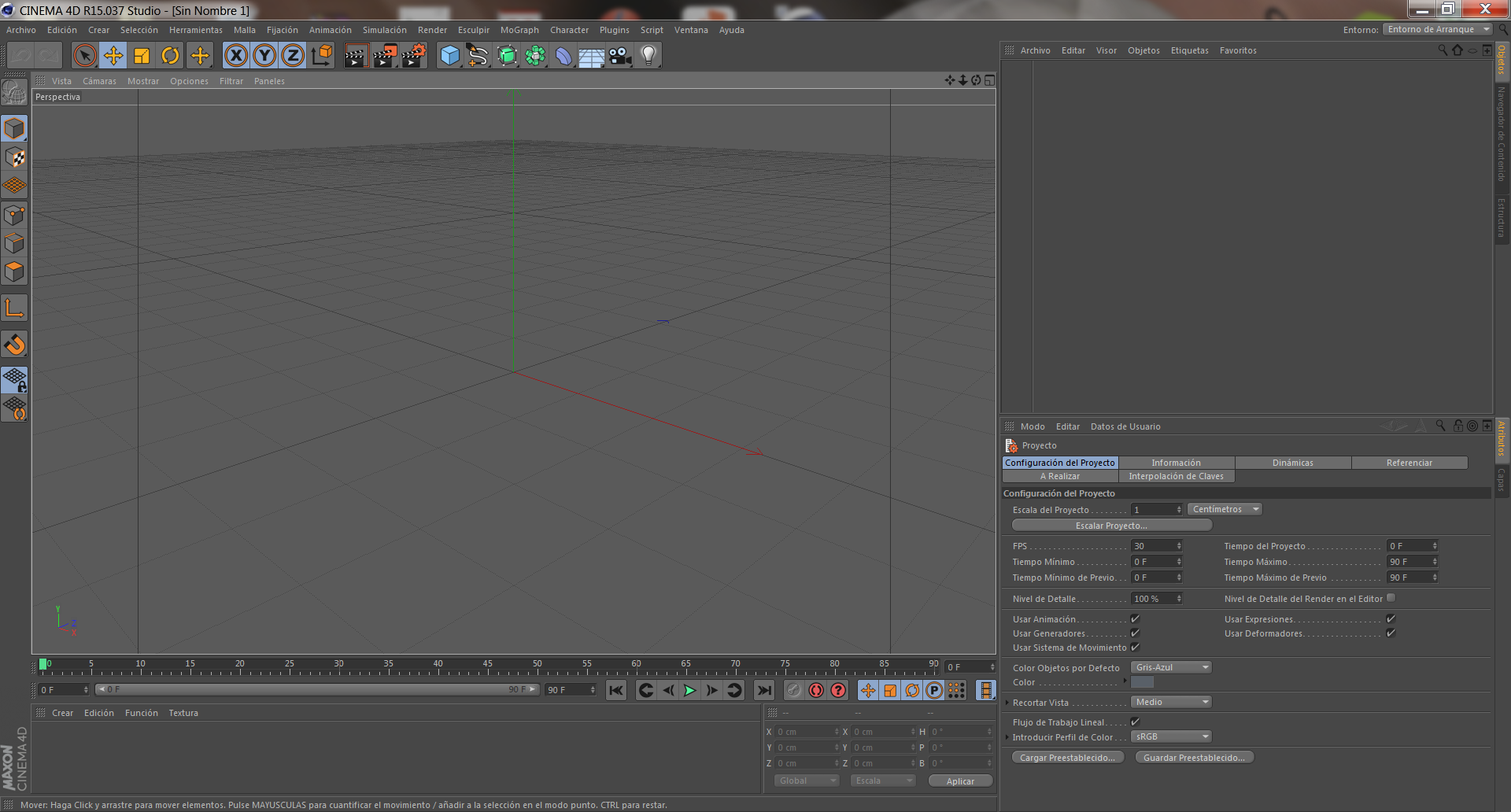
Task: Add a light bulb object
Action: point(648,56)
